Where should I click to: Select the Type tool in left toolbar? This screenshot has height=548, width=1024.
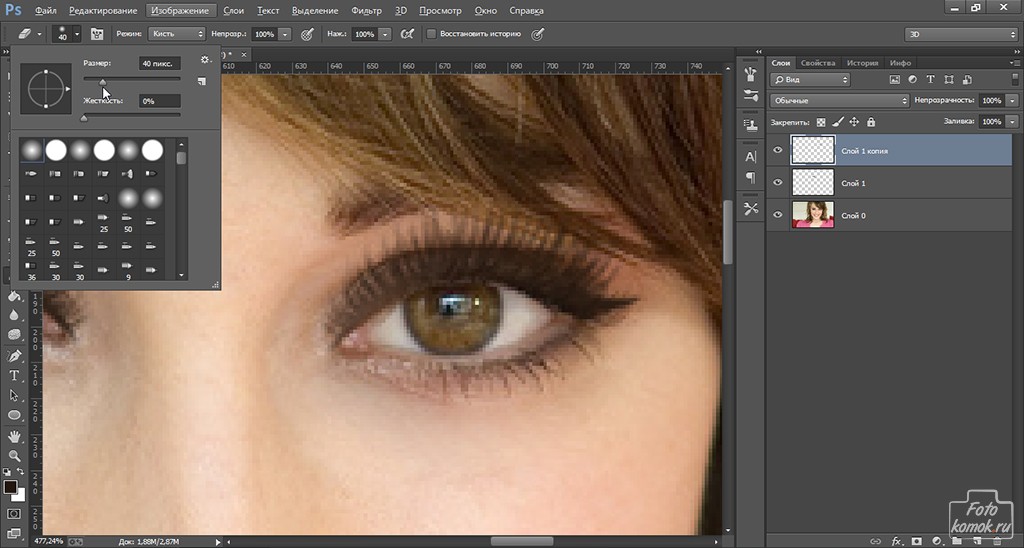point(14,376)
